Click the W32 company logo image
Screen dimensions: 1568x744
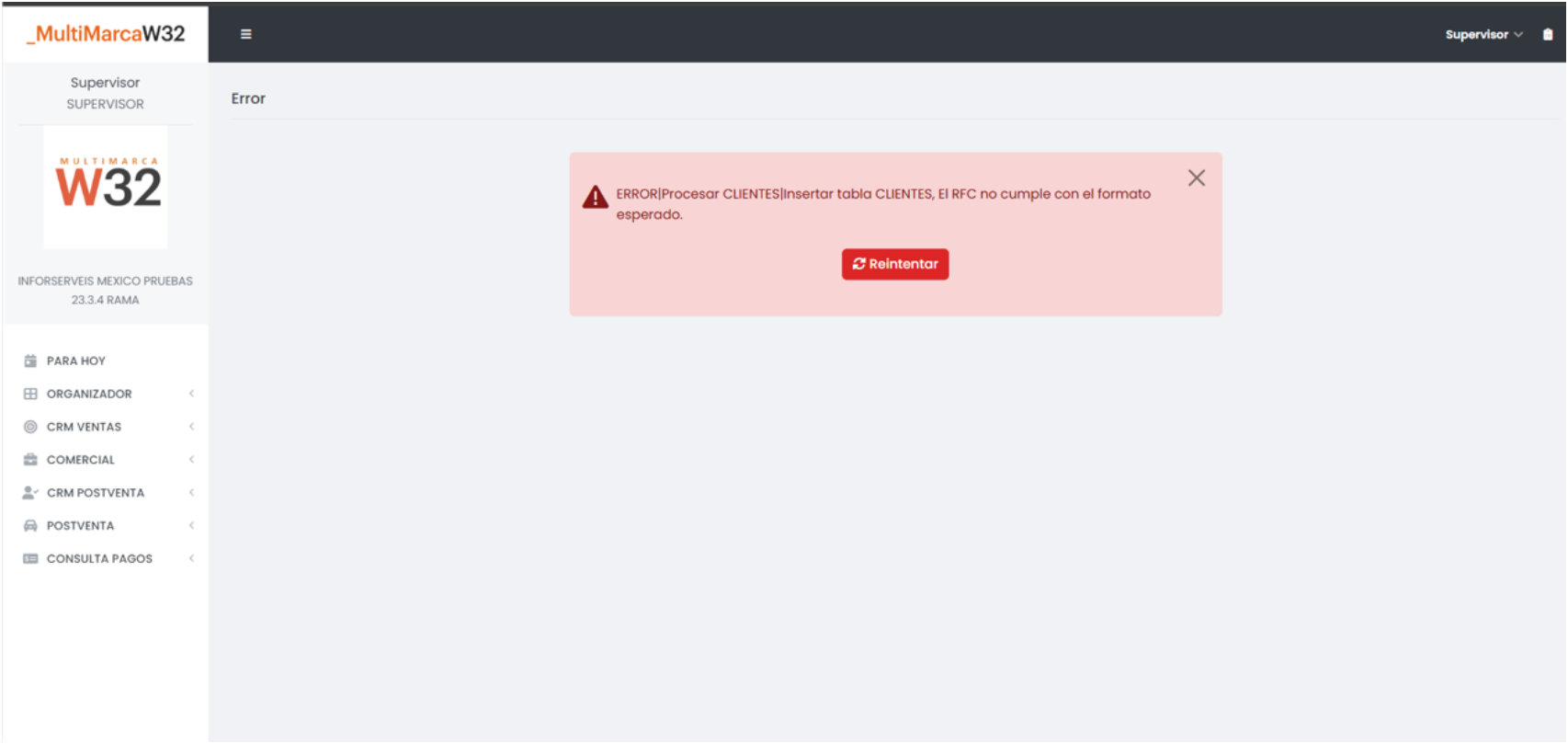pyautogui.click(x=106, y=187)
